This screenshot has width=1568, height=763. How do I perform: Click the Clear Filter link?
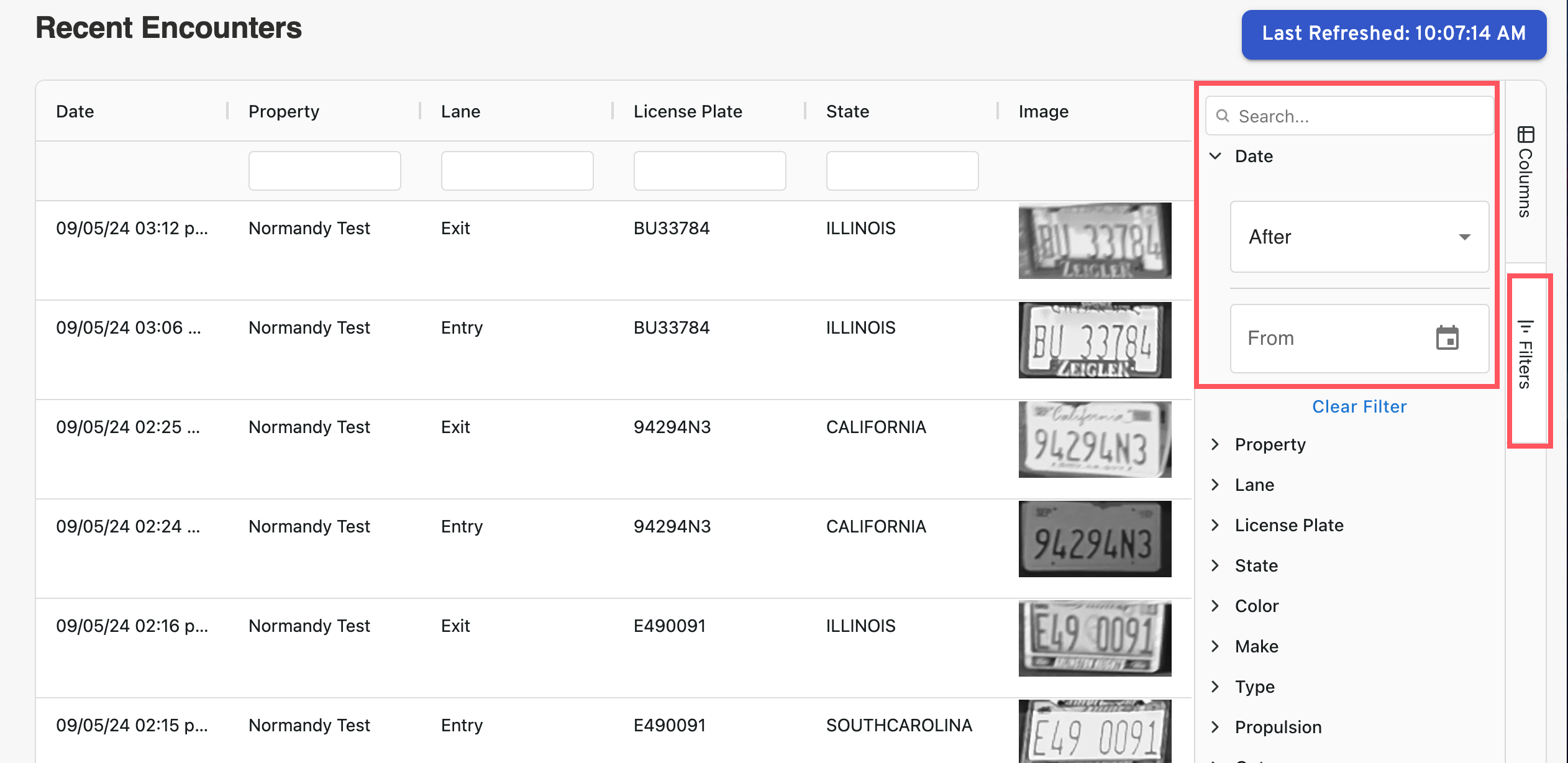point(1359,406)
